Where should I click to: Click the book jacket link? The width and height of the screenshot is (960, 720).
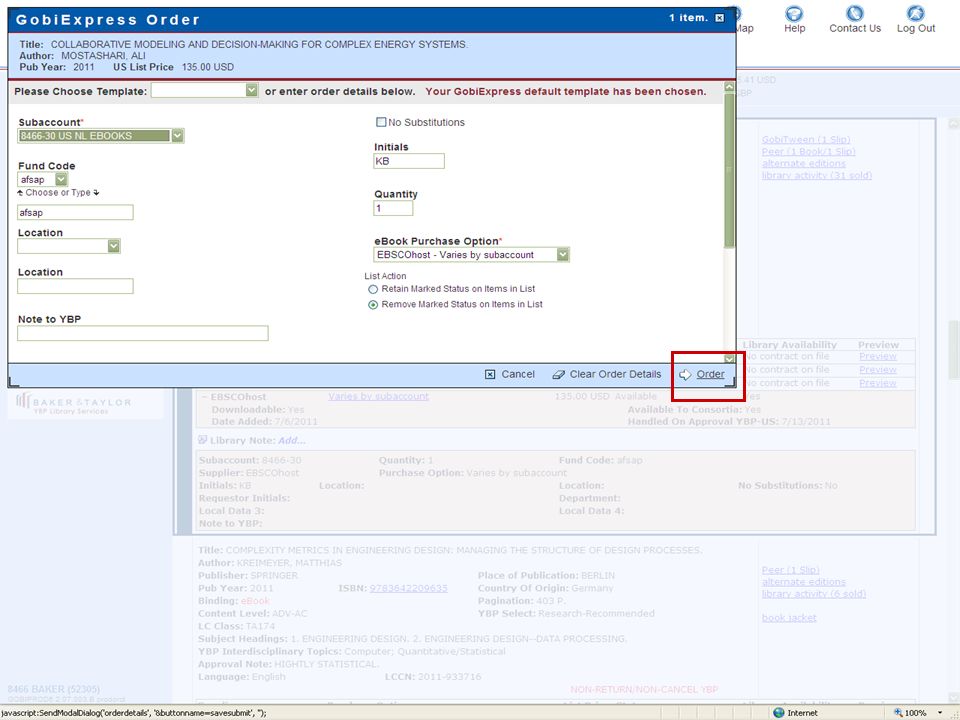789,617
